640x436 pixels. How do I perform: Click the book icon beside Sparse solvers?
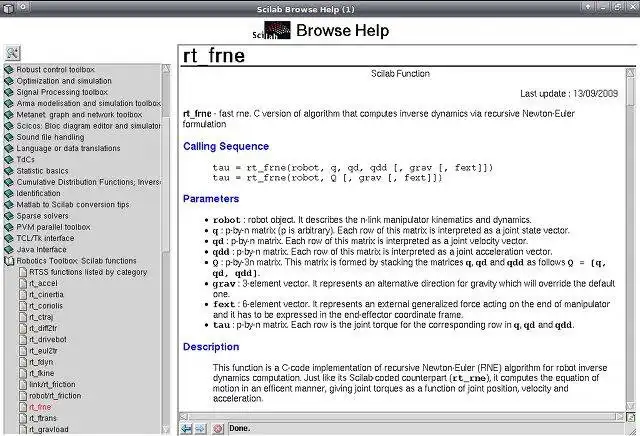(x=9, y=216)
